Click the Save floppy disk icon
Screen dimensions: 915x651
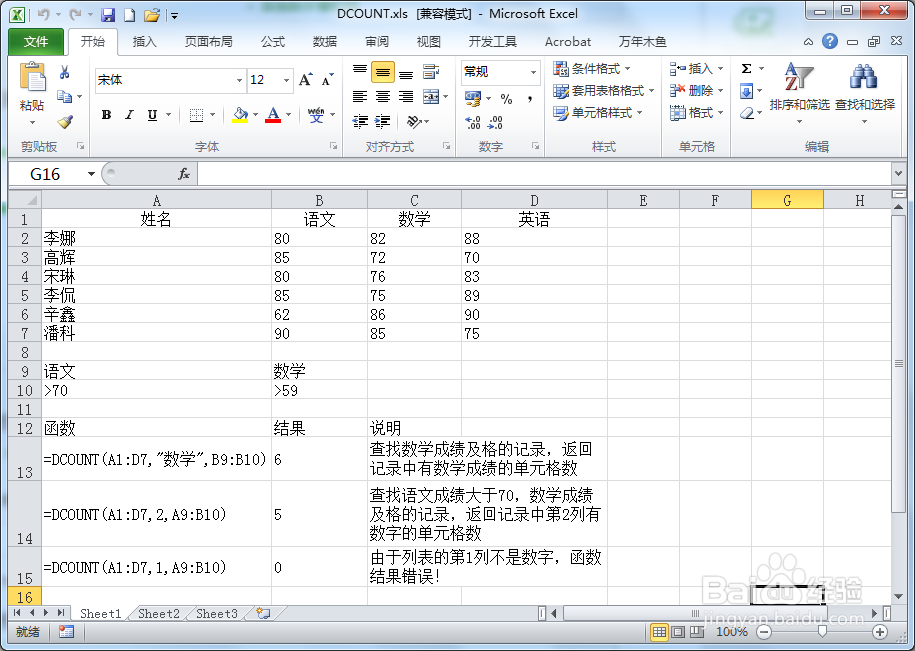pyautogui.click(x=108, y=15)
